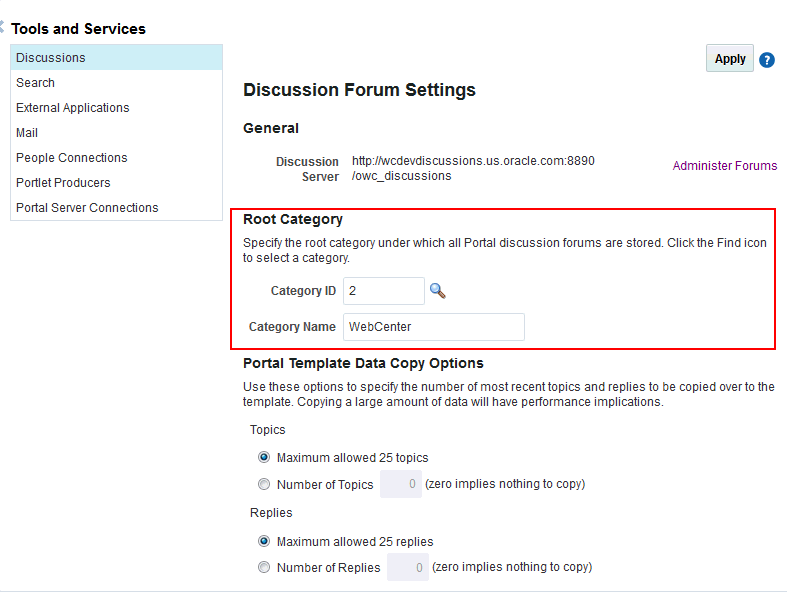Focus the Category ID field
Image resolution: width=787 pixels, height=592 pixels.
383,291
